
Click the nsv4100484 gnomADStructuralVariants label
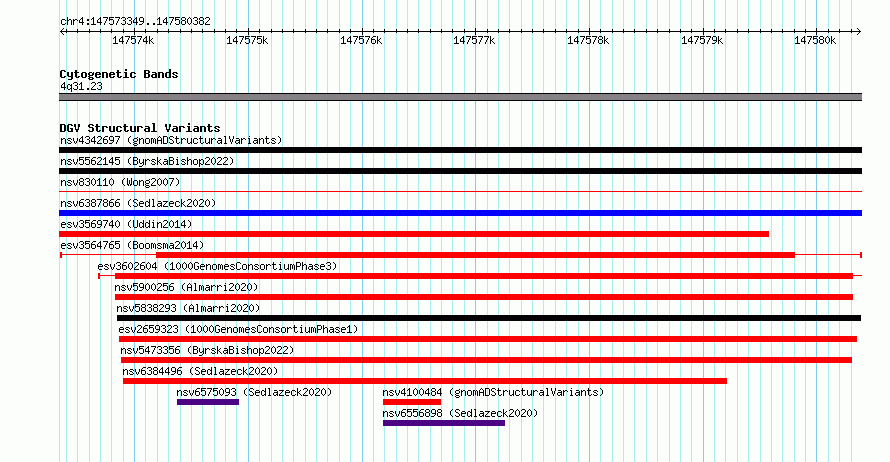(x=493, y=392)
